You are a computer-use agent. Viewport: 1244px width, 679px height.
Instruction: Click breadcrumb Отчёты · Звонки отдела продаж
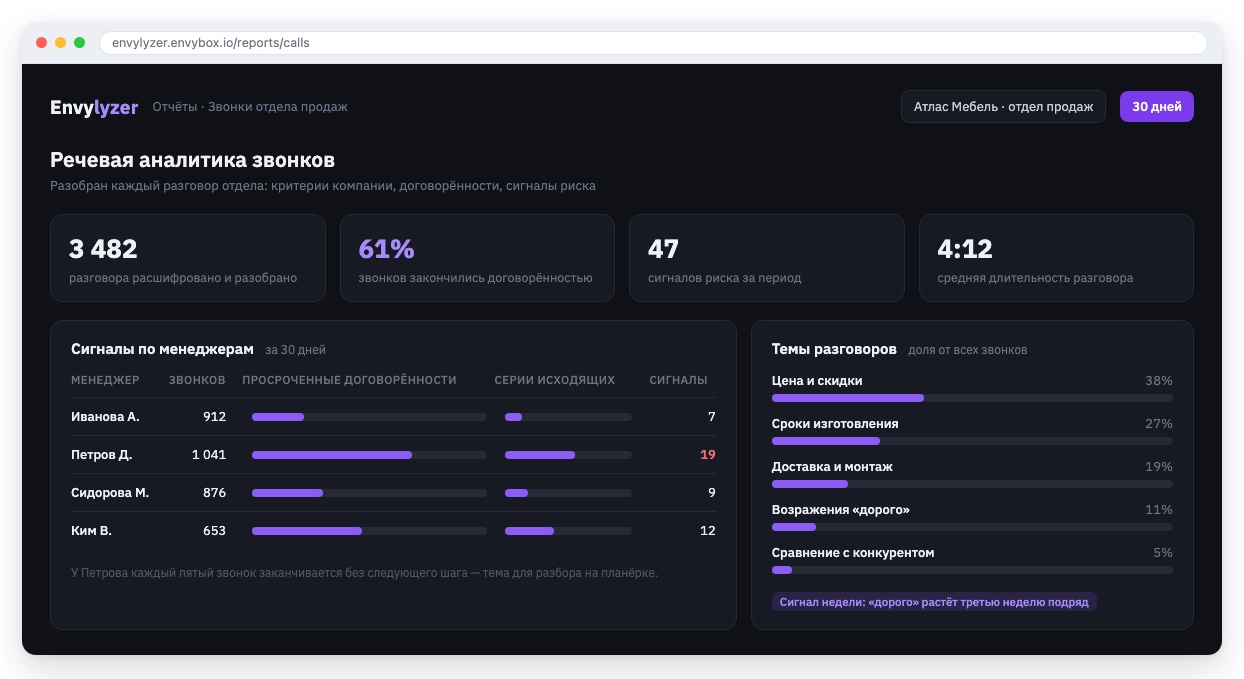250,107
